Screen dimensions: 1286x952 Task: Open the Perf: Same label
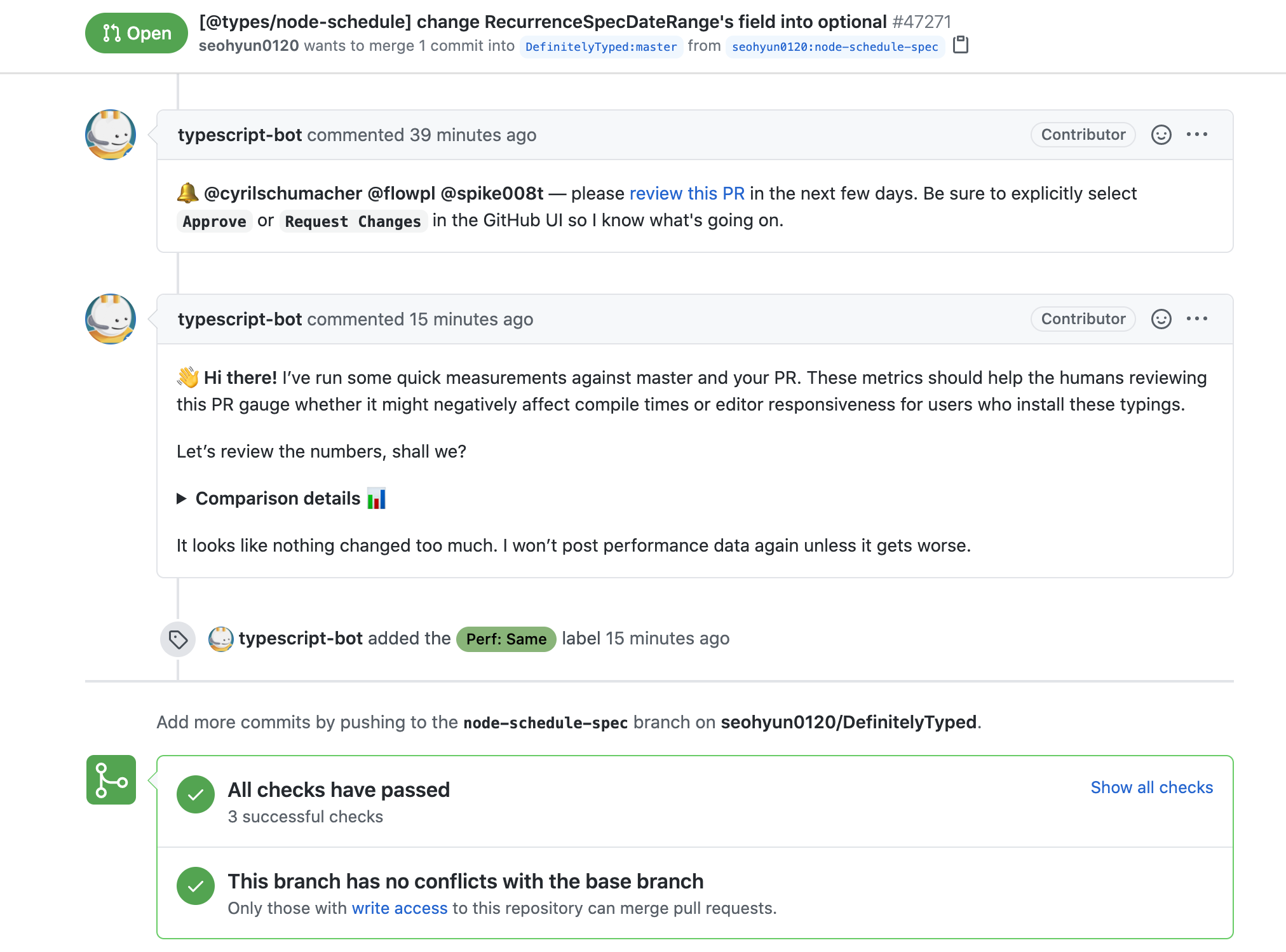(506, 639)
